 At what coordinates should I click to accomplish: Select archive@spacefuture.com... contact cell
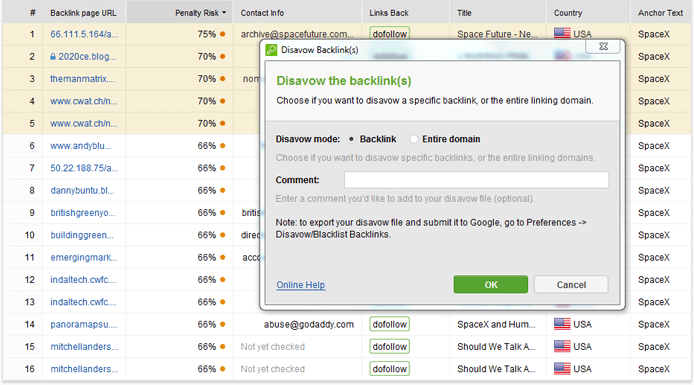click(x=297, y=34)
